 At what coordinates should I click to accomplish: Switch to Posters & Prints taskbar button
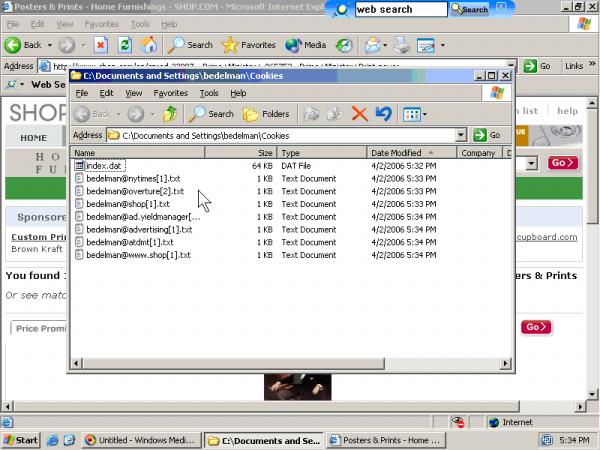(x=386, y=440)
